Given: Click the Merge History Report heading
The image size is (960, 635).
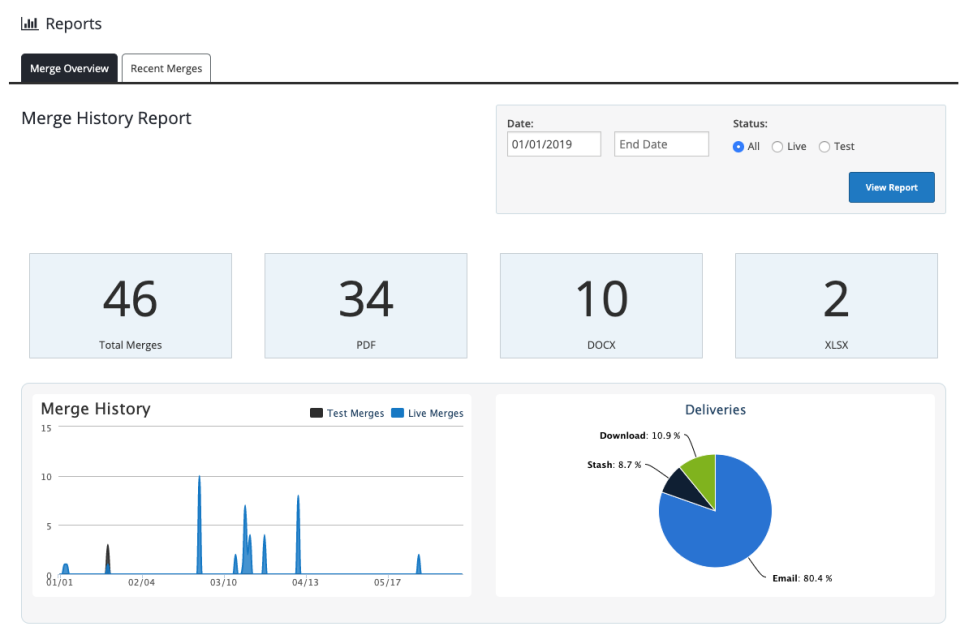Looking at the screenshot, I should 106,118.
